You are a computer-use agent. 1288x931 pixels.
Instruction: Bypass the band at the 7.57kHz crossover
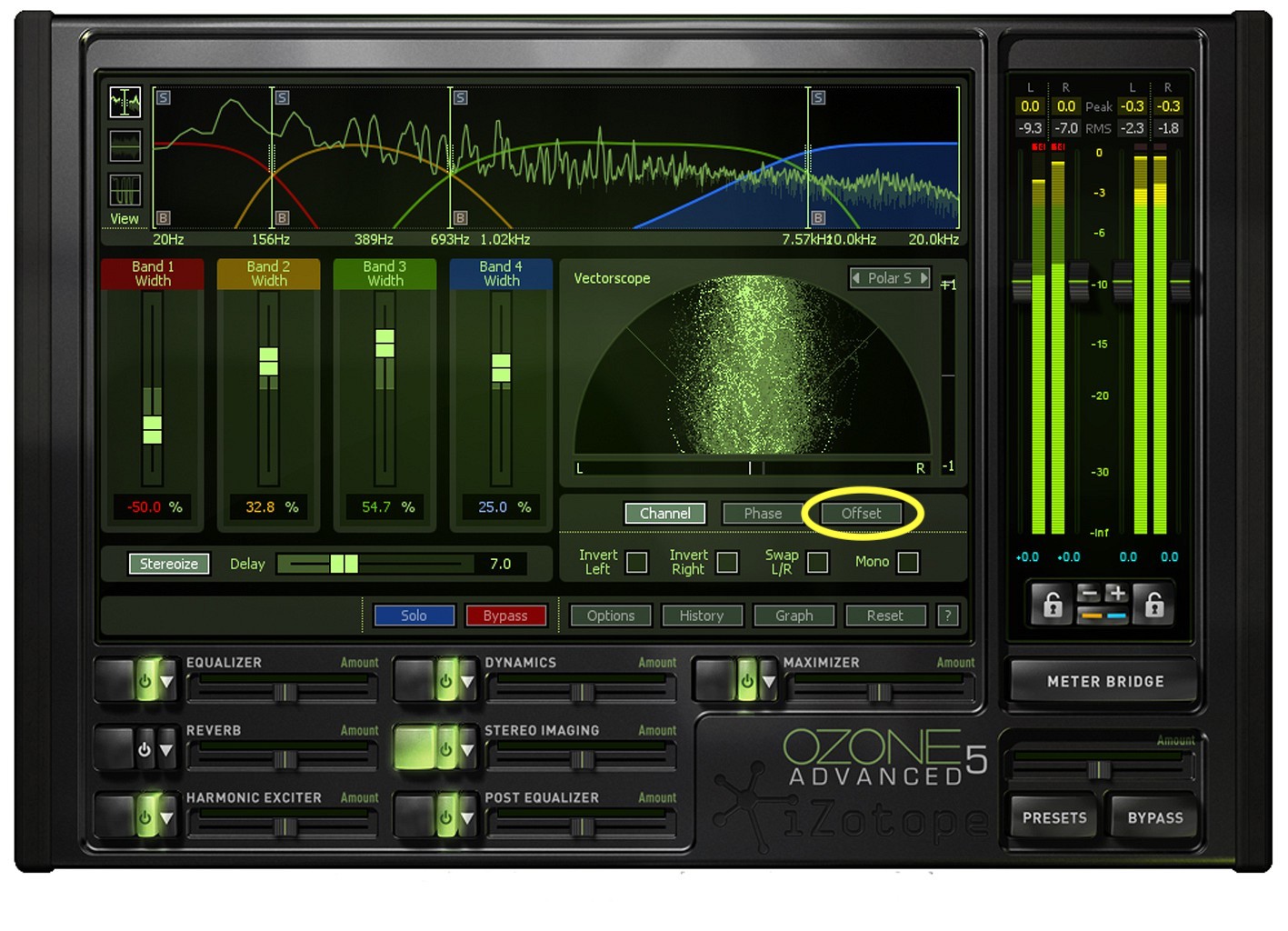tap(819, 218)
